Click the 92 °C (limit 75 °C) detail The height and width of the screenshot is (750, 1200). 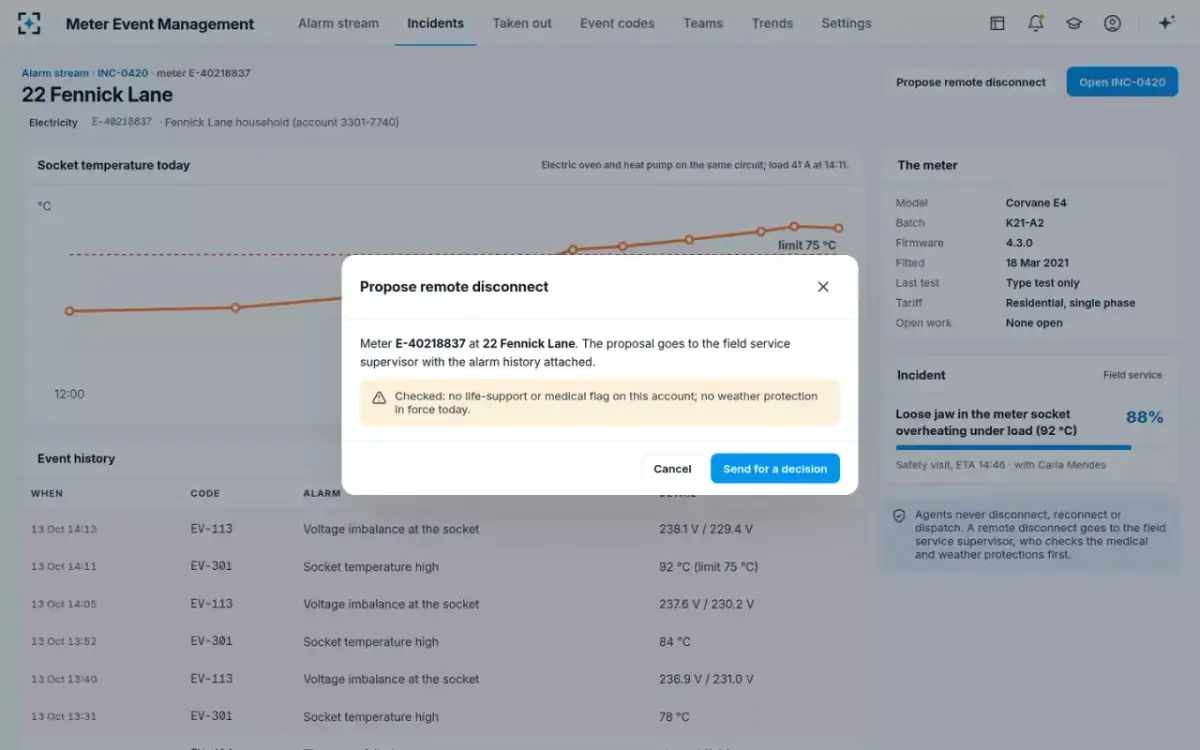[708, 567]
